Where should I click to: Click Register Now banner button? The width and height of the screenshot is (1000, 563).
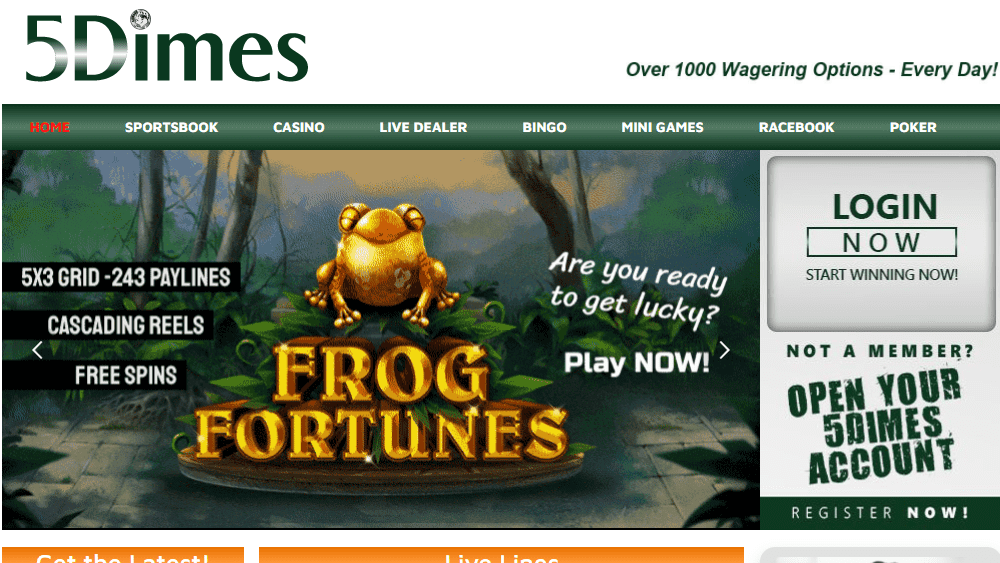pos(880,513)
